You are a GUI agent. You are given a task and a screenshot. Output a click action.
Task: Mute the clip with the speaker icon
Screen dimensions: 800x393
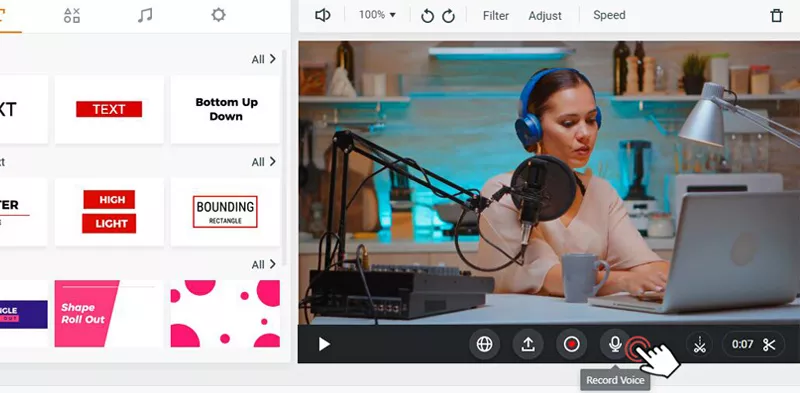[x=322, y=15]
